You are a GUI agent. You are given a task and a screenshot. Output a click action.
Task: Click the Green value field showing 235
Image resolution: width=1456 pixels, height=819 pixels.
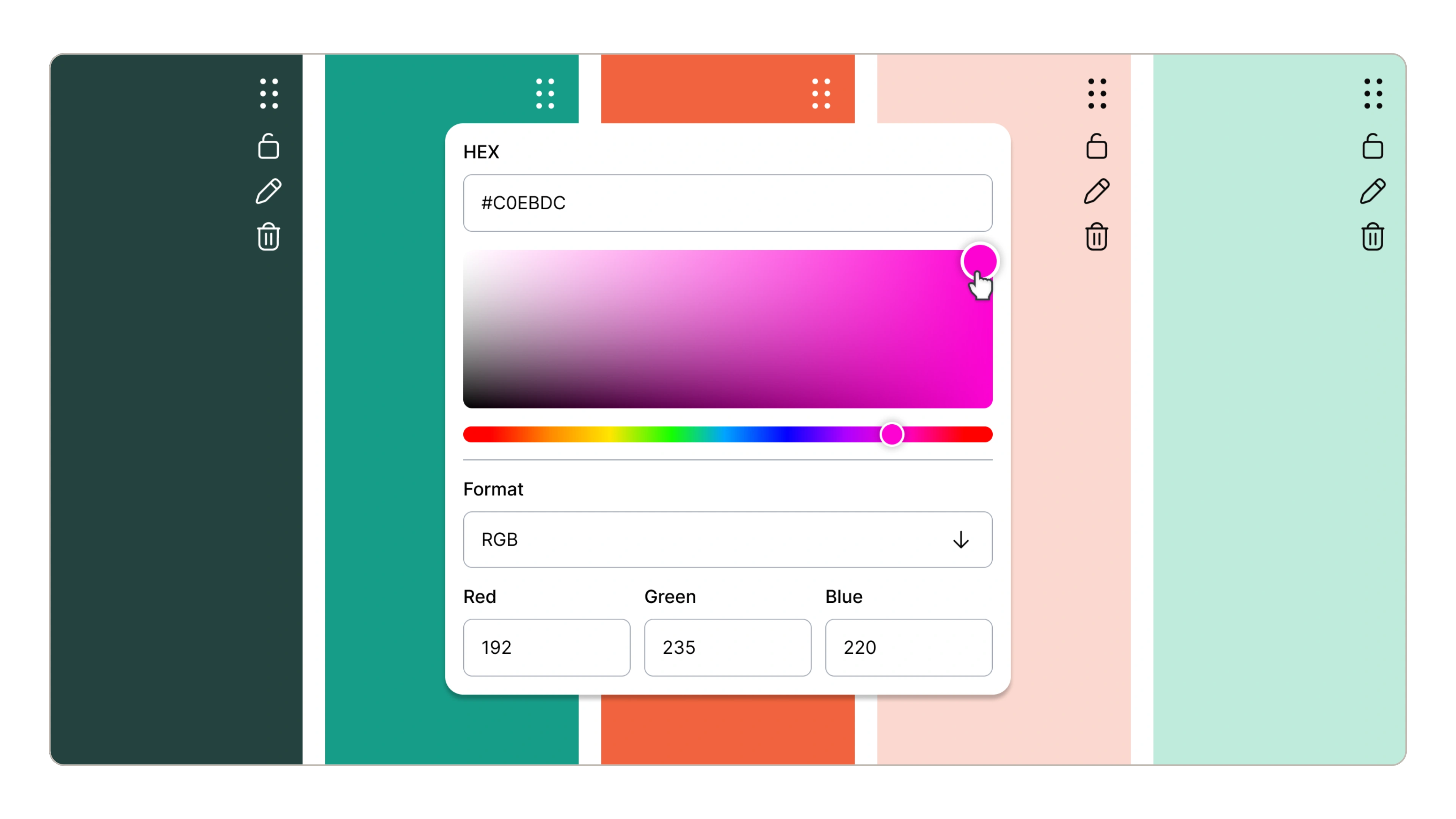728,647
